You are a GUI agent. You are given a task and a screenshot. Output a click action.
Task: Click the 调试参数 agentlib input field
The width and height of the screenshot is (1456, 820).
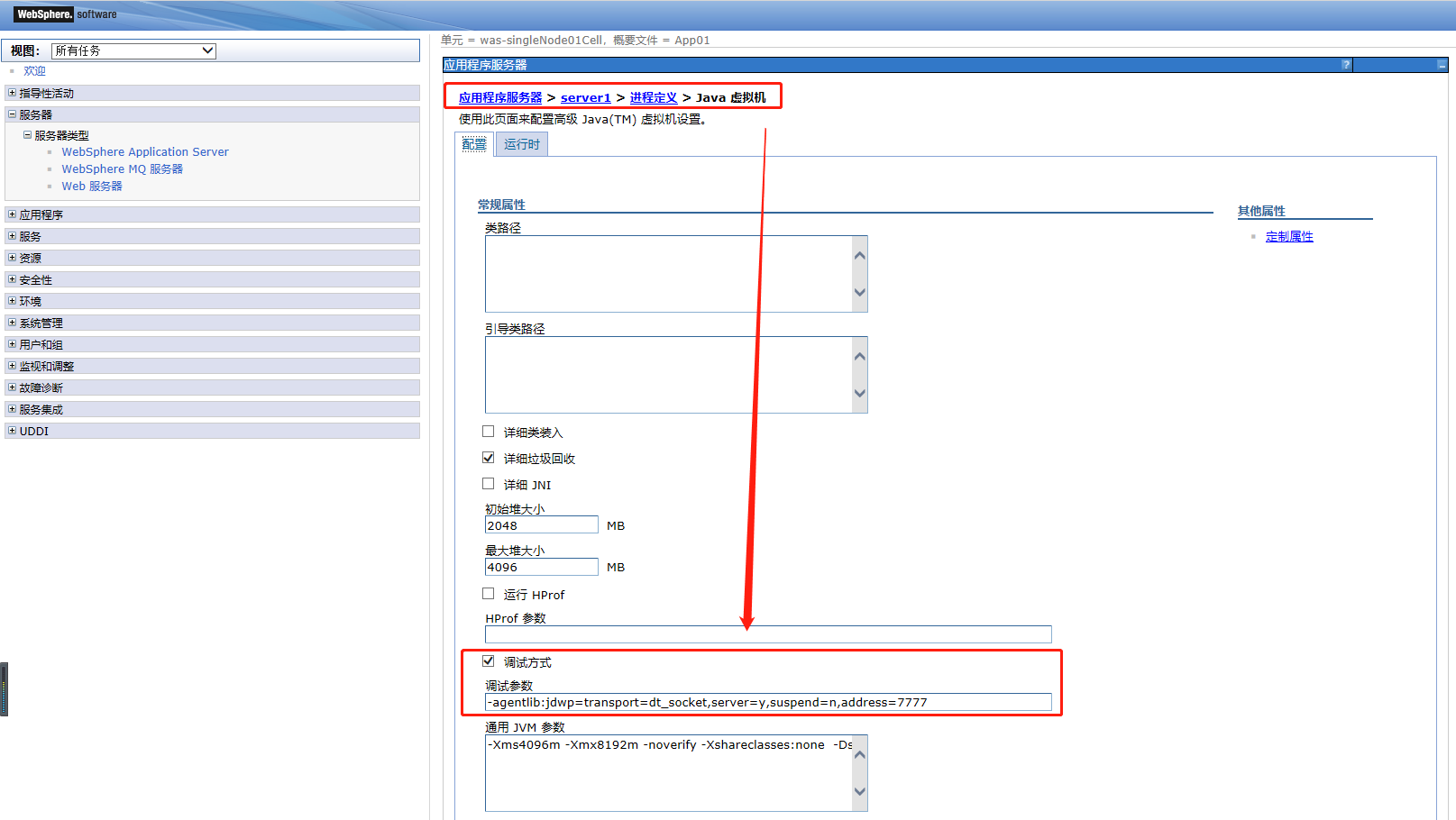point(768,702)
